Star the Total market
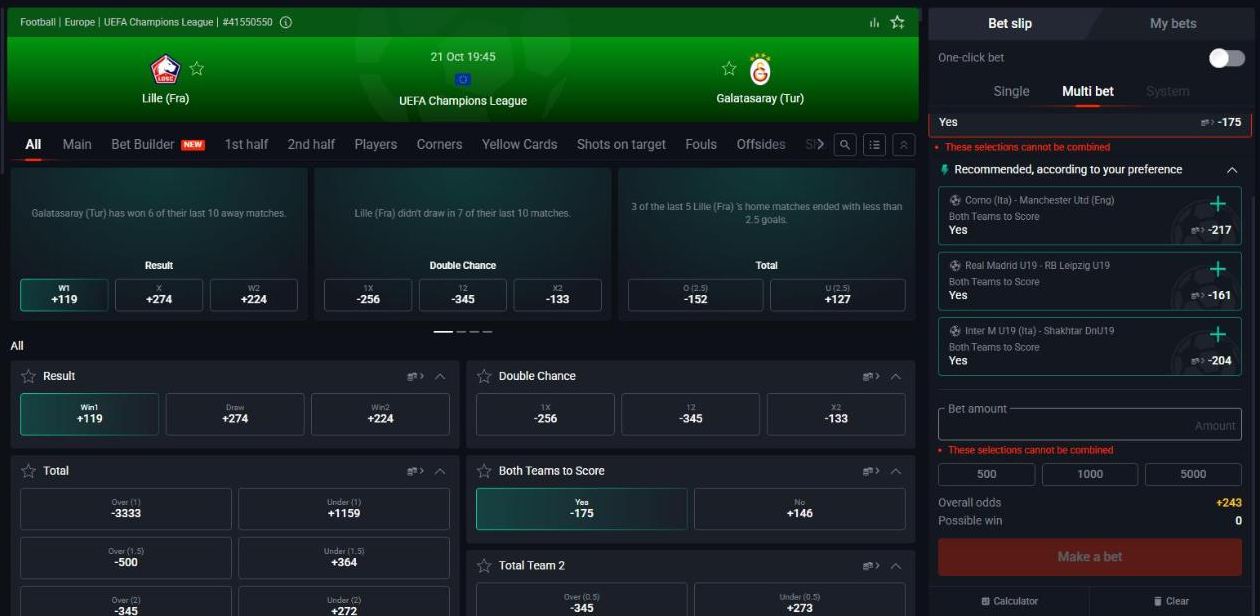Image resolution: width=1260 pixels, height=616 pixels. [x=28, y=471]
